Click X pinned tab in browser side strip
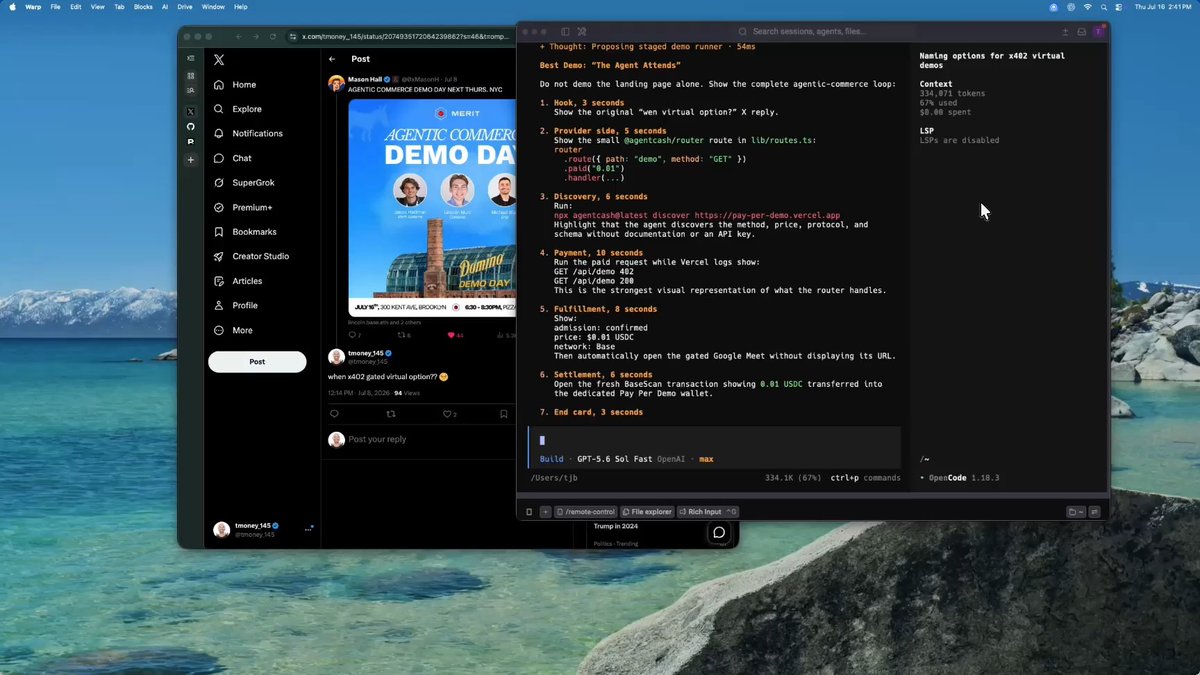This screenshot has width=1200, height=675. 190,111
